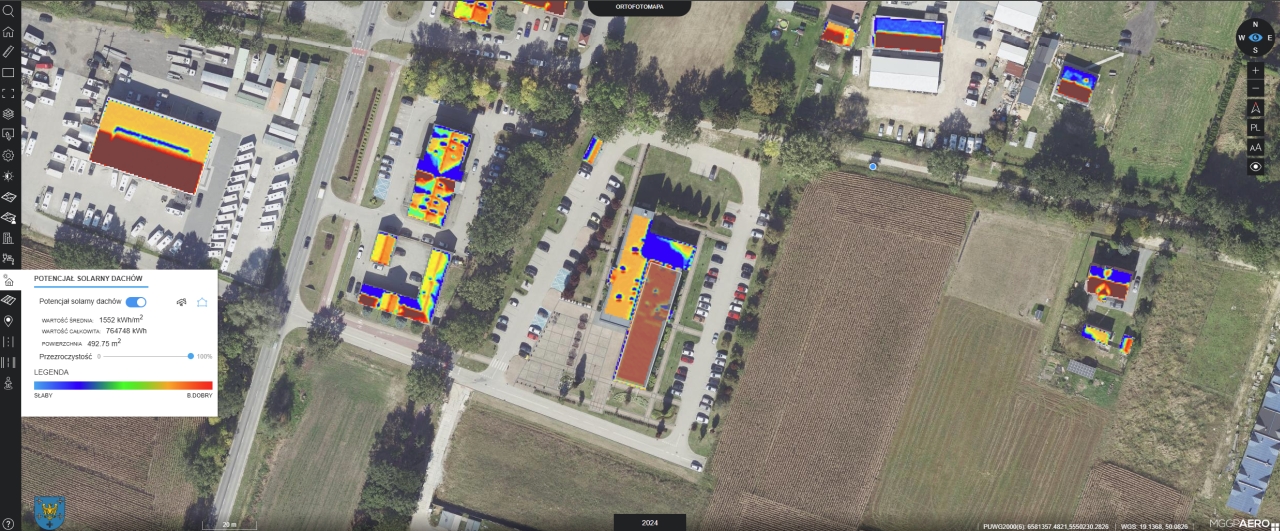
Task: Activate the fullscreen extent frame icon
Action: [8, 93]
